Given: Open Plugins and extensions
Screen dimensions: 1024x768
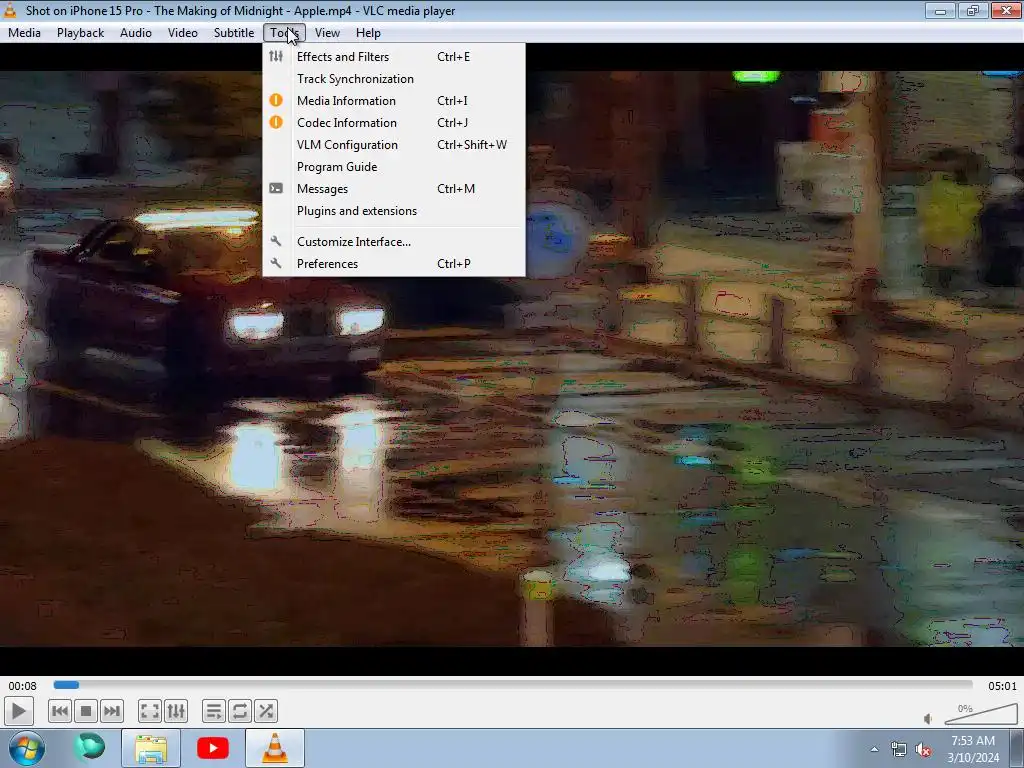Looking at the screenshot, I should (x=394, y=211).
